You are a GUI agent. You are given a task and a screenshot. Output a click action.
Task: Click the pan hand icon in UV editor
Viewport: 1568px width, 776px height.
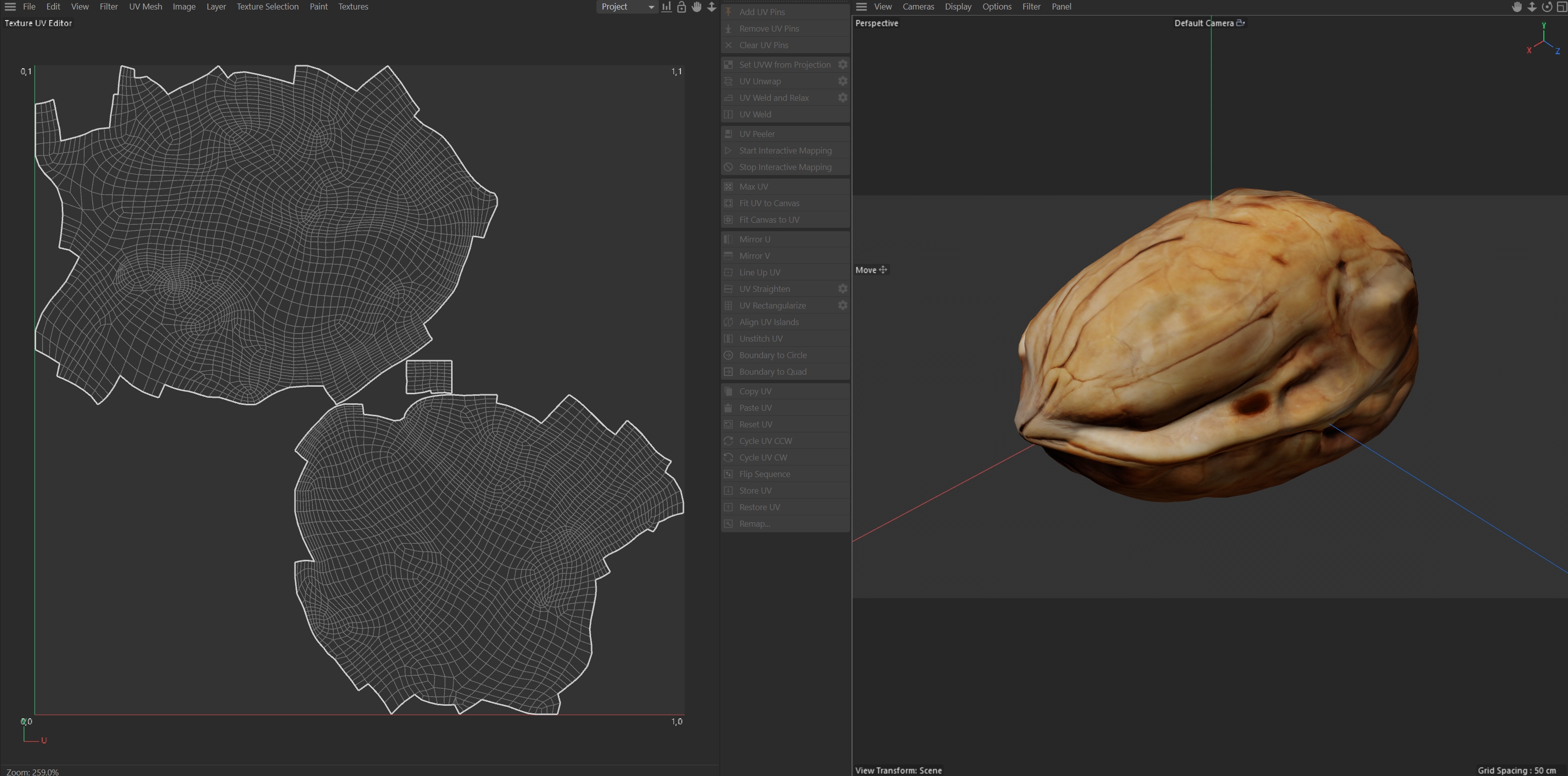click(x=696, y=7)
